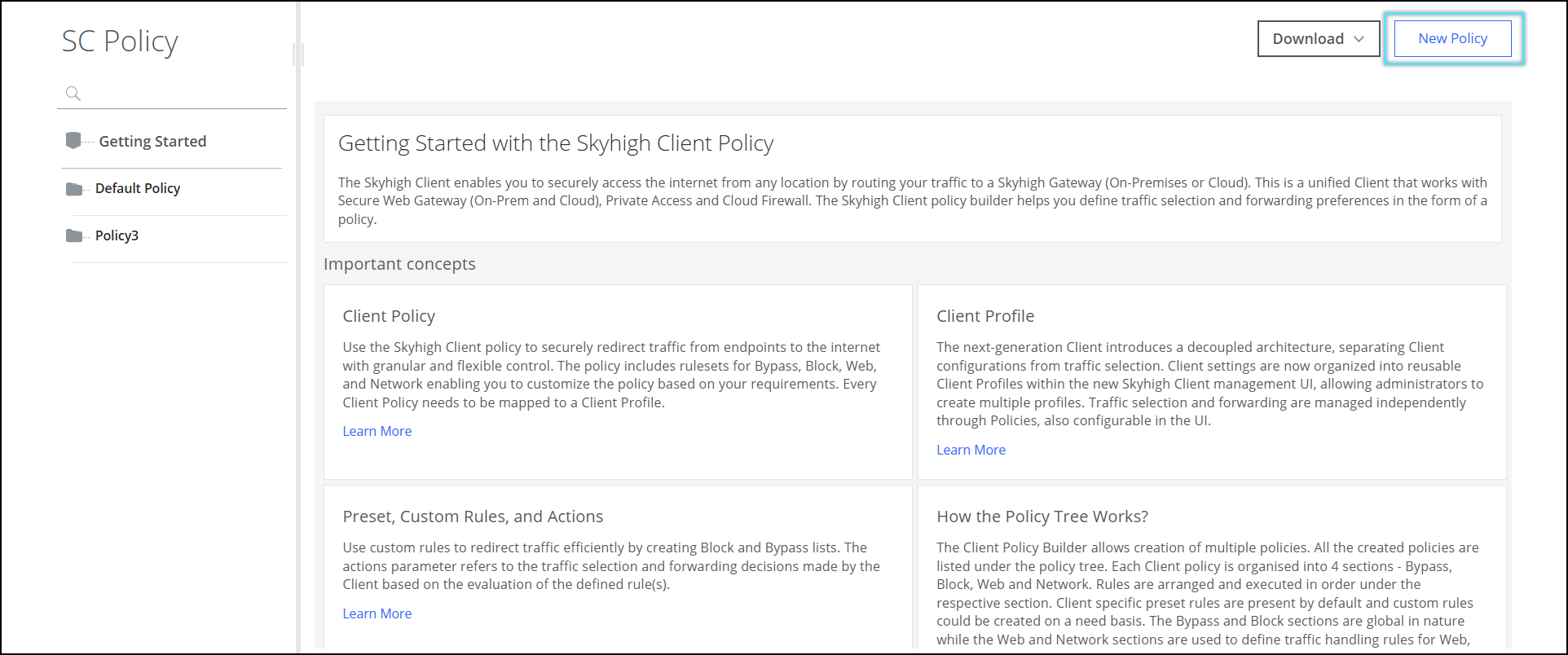The image size is (1568, 655).
Task: Open Learn More under Preset, Custom Rules, and Actions
Action: click(377, 613)
